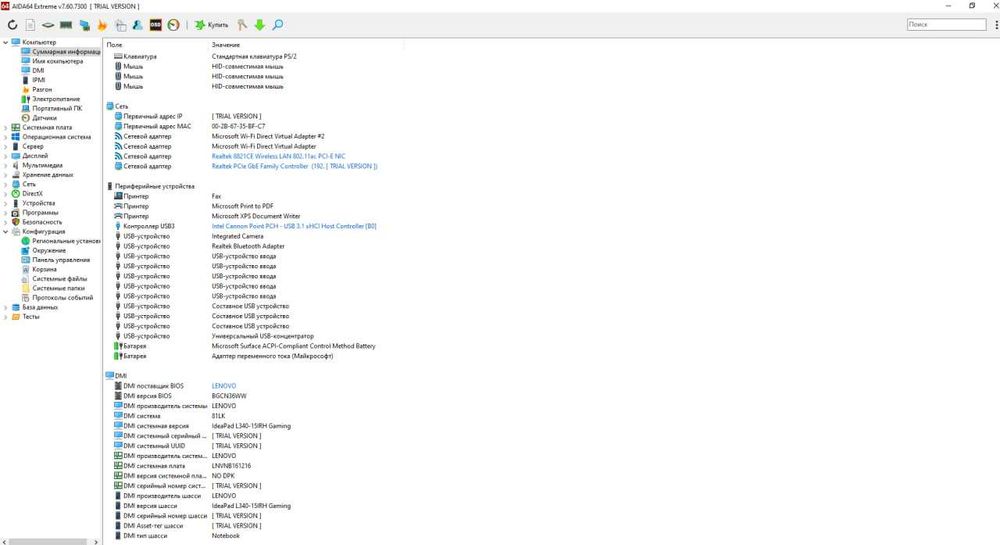The width and height of the screenshot is (1000, 545).
Task: Select Портативный ПК tree item
Action: 57,108
